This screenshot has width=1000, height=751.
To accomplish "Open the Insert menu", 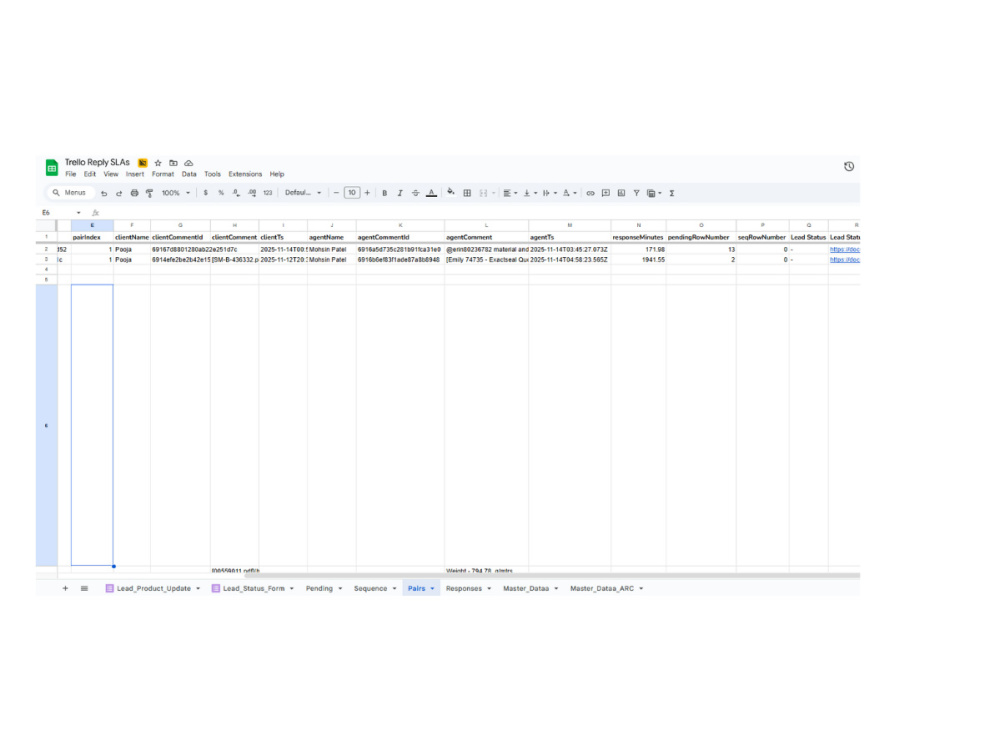I will click(x=135, y=174).
